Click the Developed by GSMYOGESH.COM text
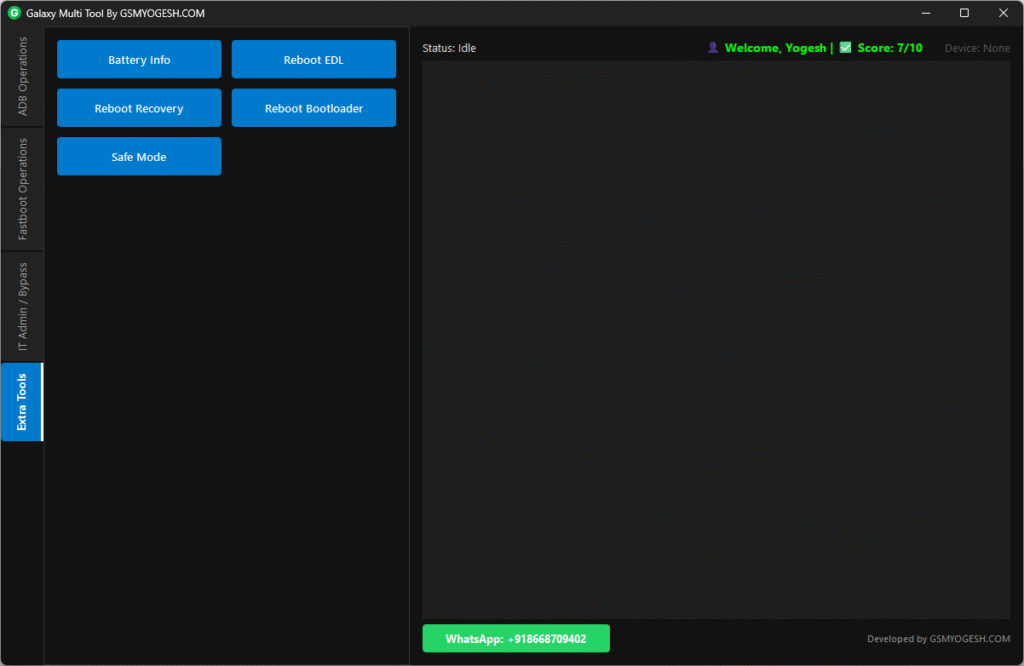This screenshot has height=666, width=1024. tap(938, 639)
